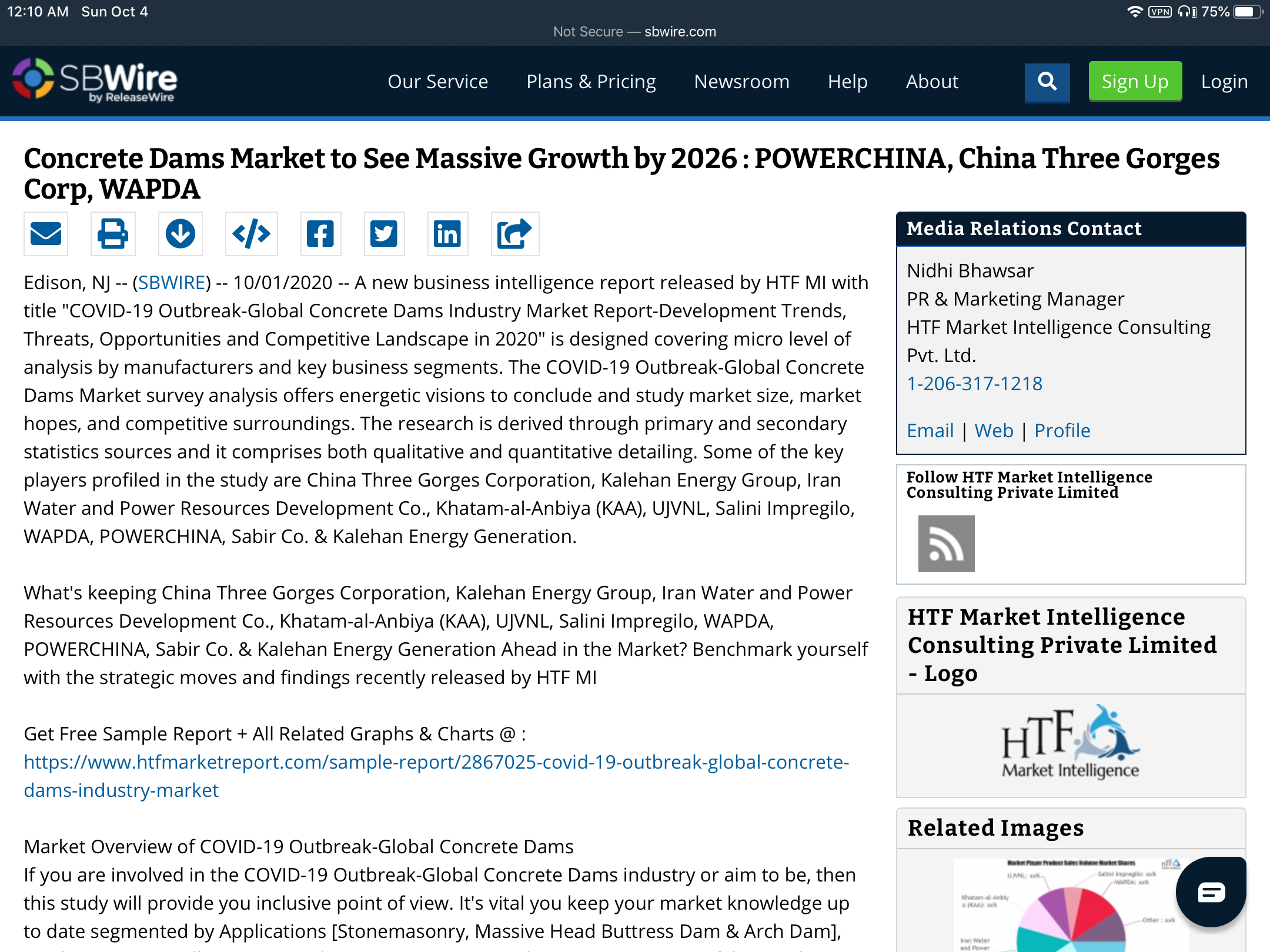Click the embed code icon
1270x952 pixels.
pos(252,234)
